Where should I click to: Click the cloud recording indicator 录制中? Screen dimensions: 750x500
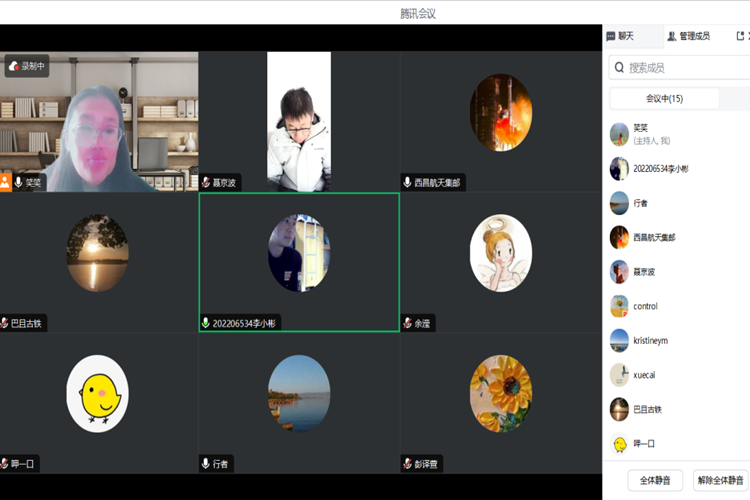pos(27,66)
